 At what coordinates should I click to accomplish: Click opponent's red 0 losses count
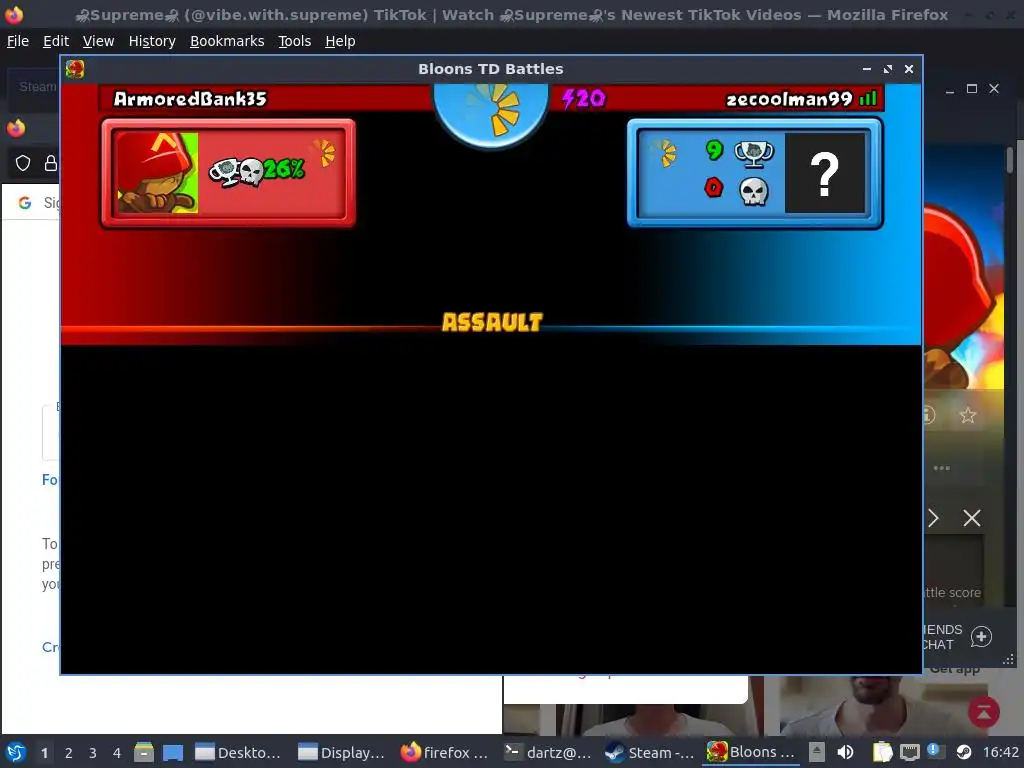click(714, 188)
